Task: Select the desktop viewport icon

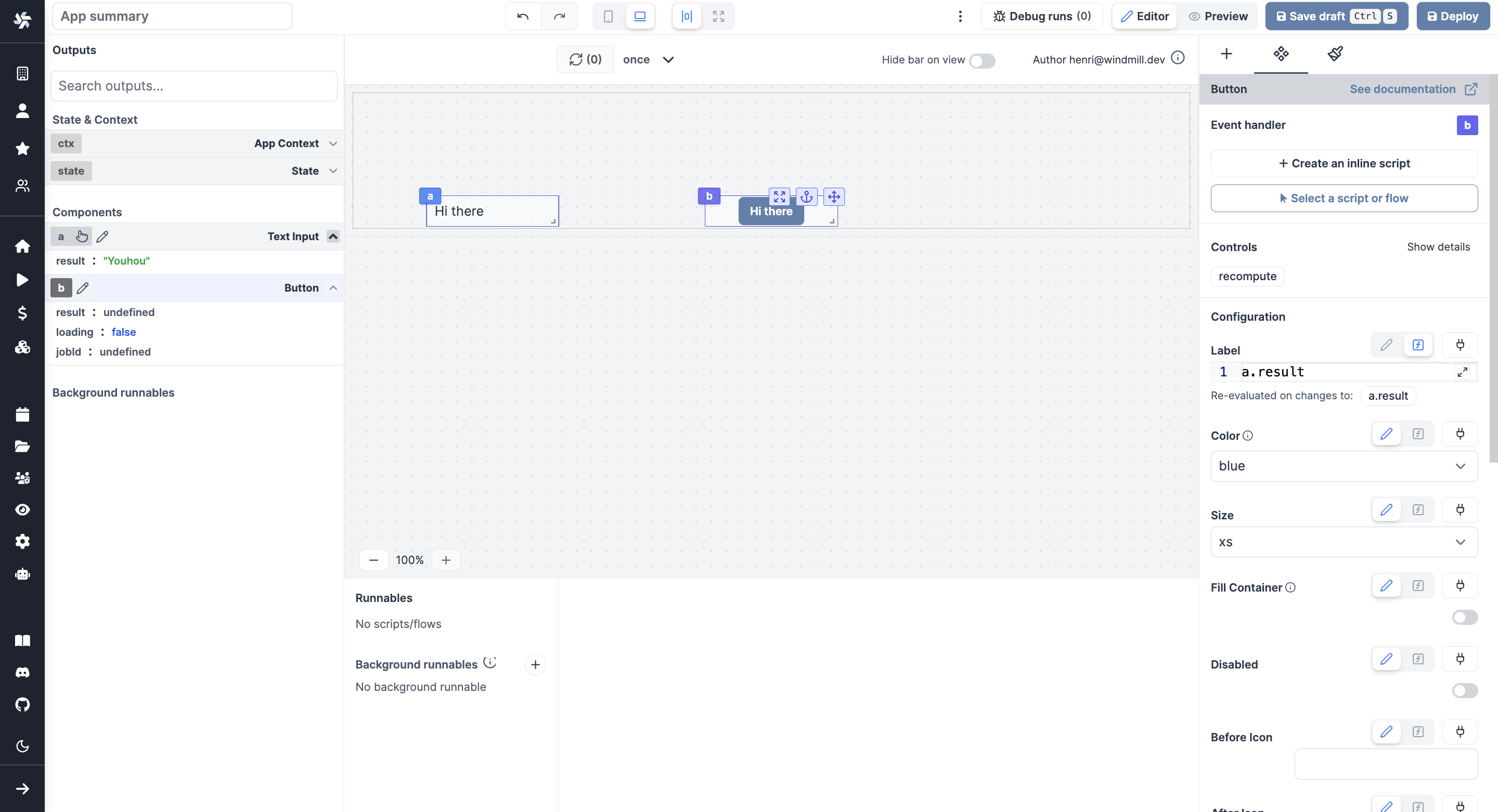Action: (x=640, y=16)
